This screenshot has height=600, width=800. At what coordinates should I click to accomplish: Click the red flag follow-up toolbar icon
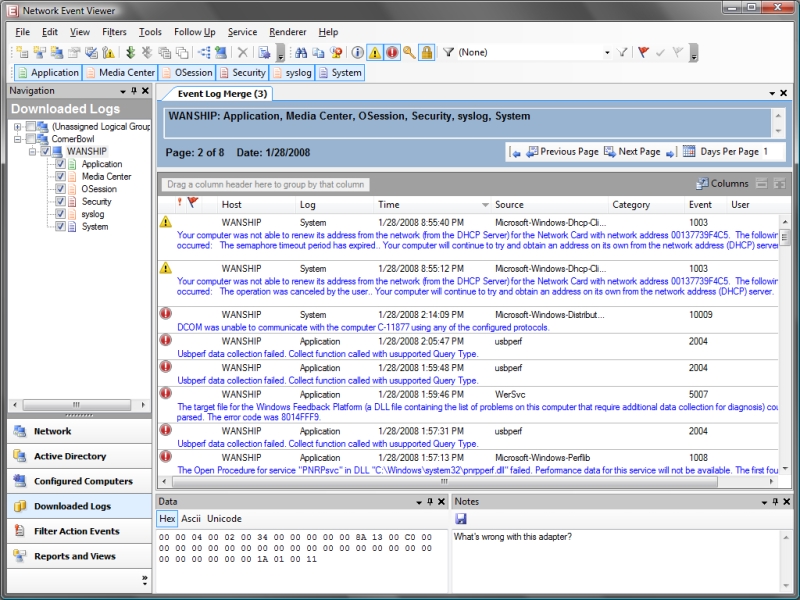[643, 52]
